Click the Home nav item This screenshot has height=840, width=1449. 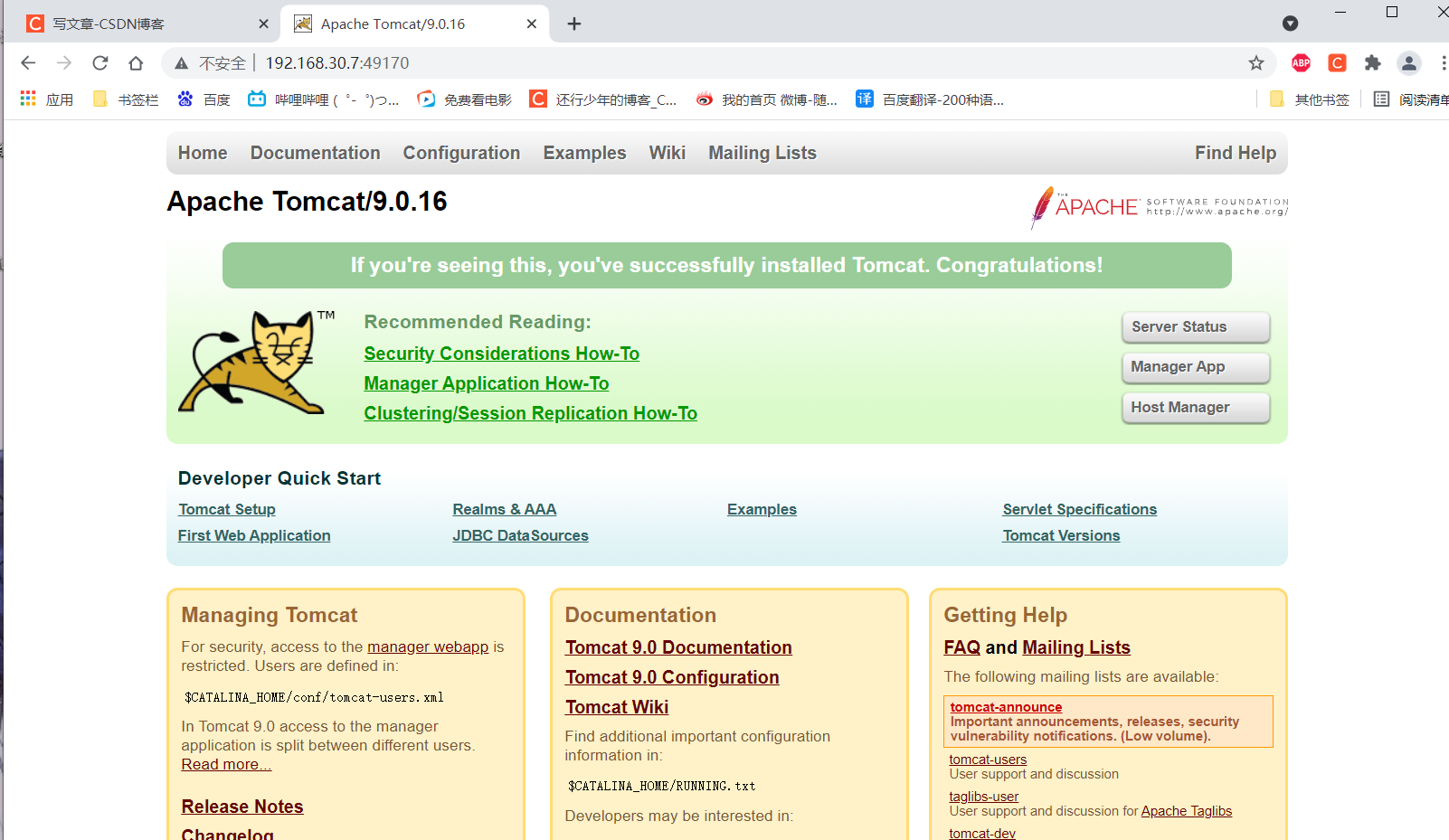(x=203, y=153)
